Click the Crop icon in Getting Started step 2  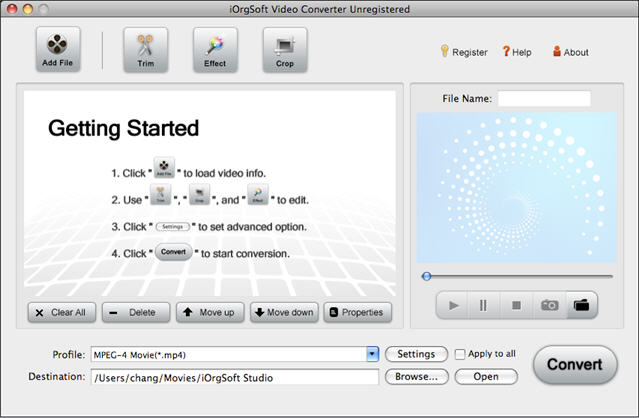[x=199, y=194]
